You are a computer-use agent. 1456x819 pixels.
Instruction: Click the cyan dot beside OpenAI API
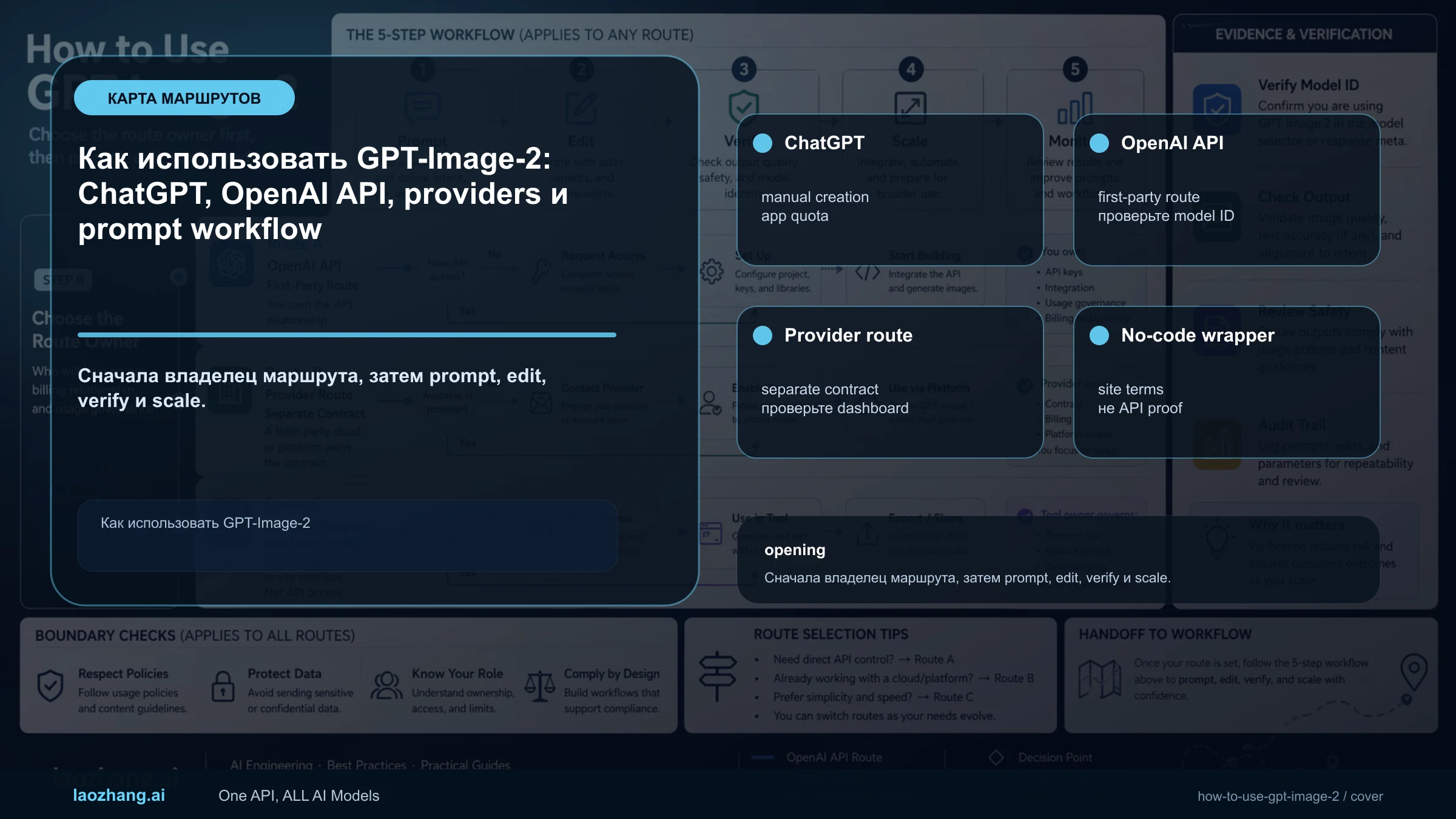(1099, 143)
